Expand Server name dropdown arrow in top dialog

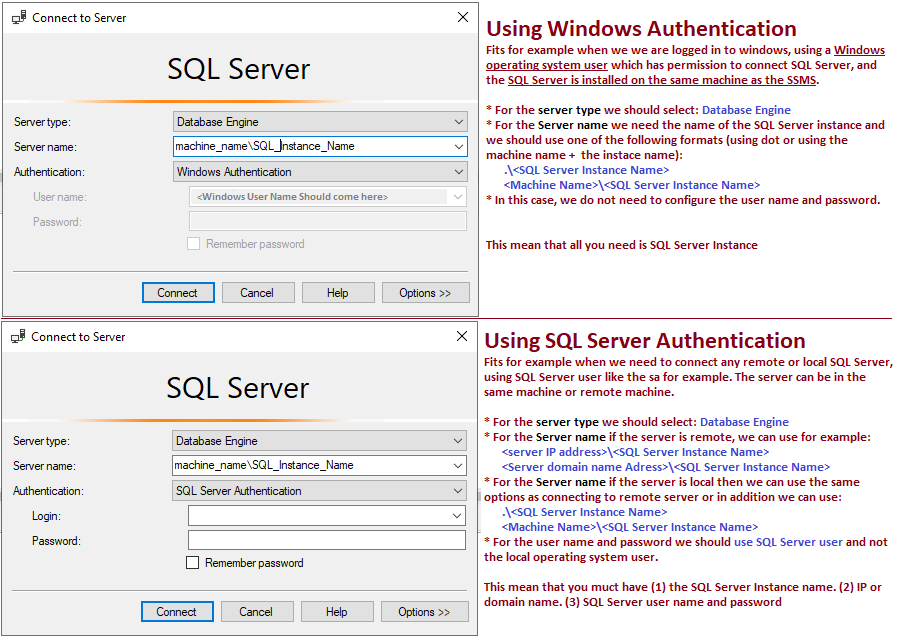[459, 147]
